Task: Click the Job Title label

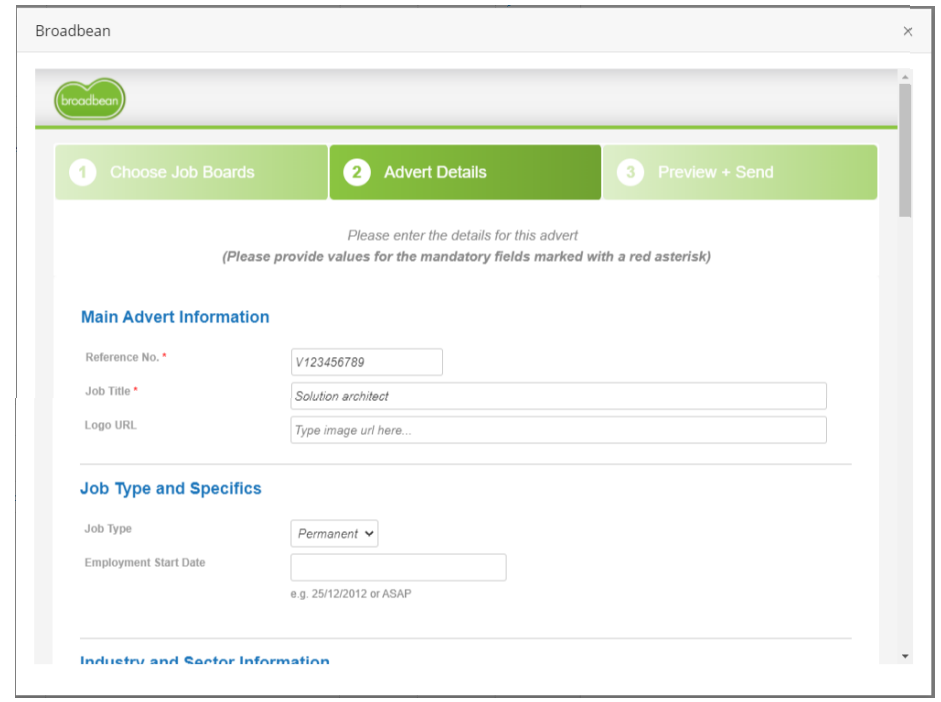Action: 108,391
